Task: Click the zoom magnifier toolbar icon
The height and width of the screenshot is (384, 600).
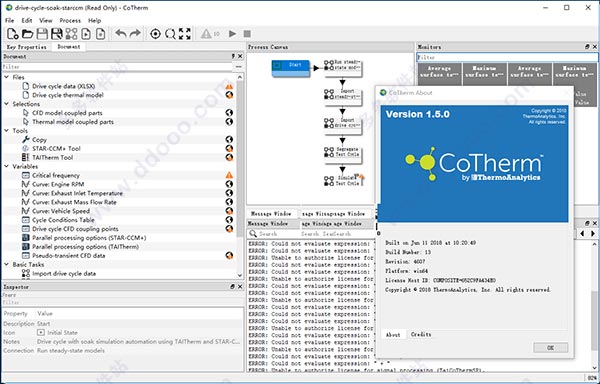Action: (x=170, y=34)
